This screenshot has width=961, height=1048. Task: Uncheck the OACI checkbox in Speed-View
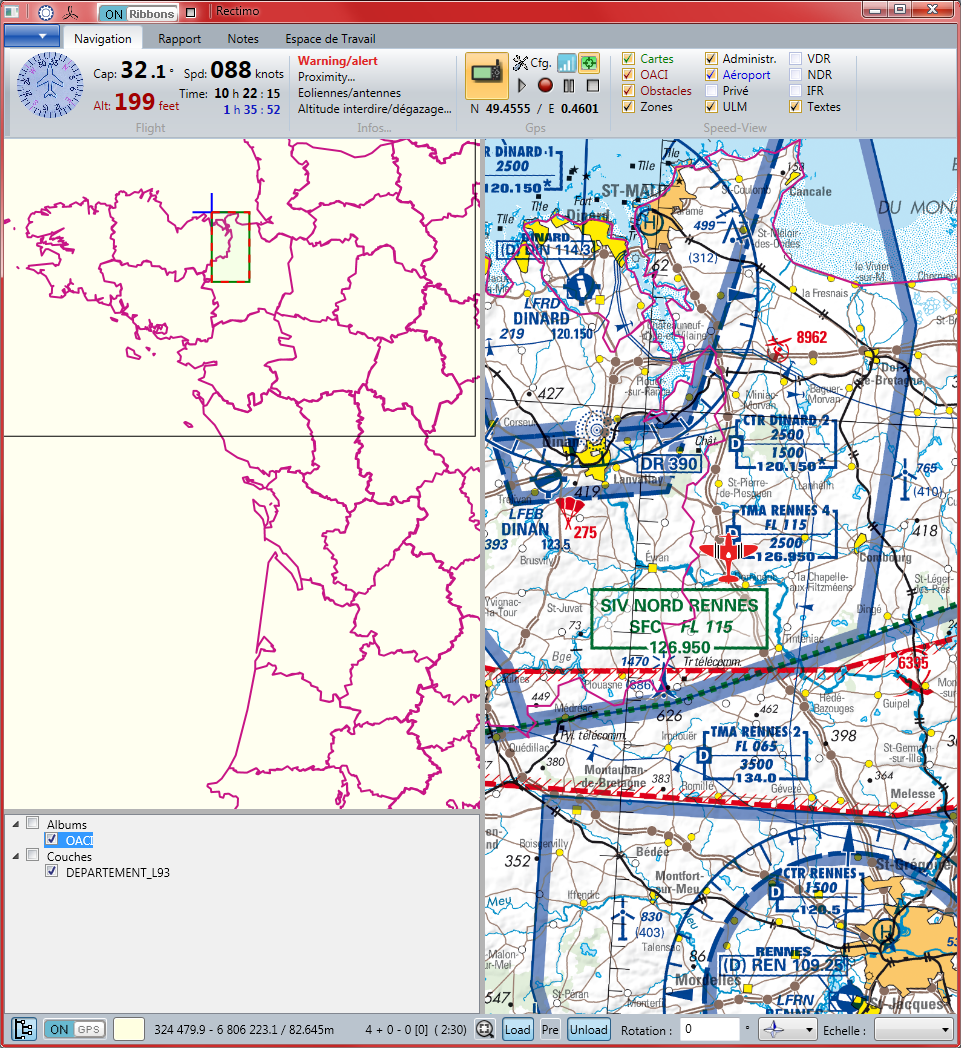(628, 74)
